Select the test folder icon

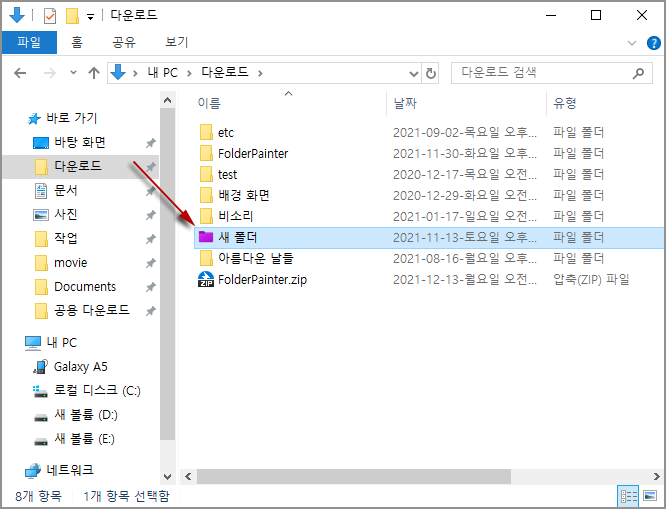pos(206,174)
